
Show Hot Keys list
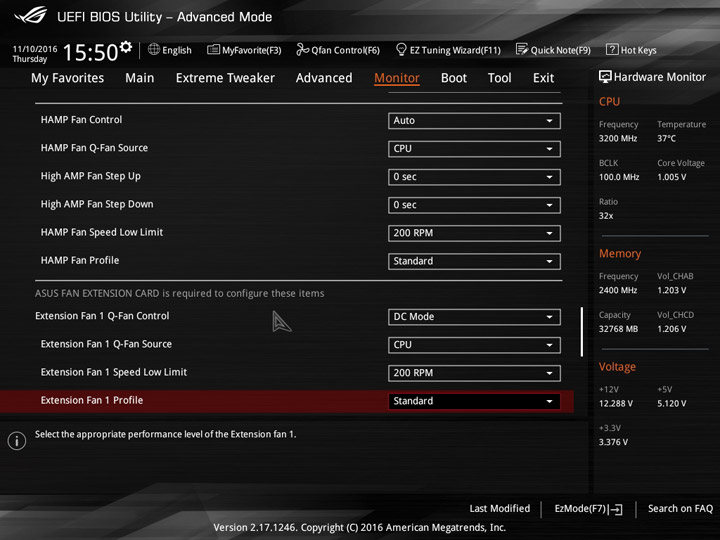click(x=631, y=50)
